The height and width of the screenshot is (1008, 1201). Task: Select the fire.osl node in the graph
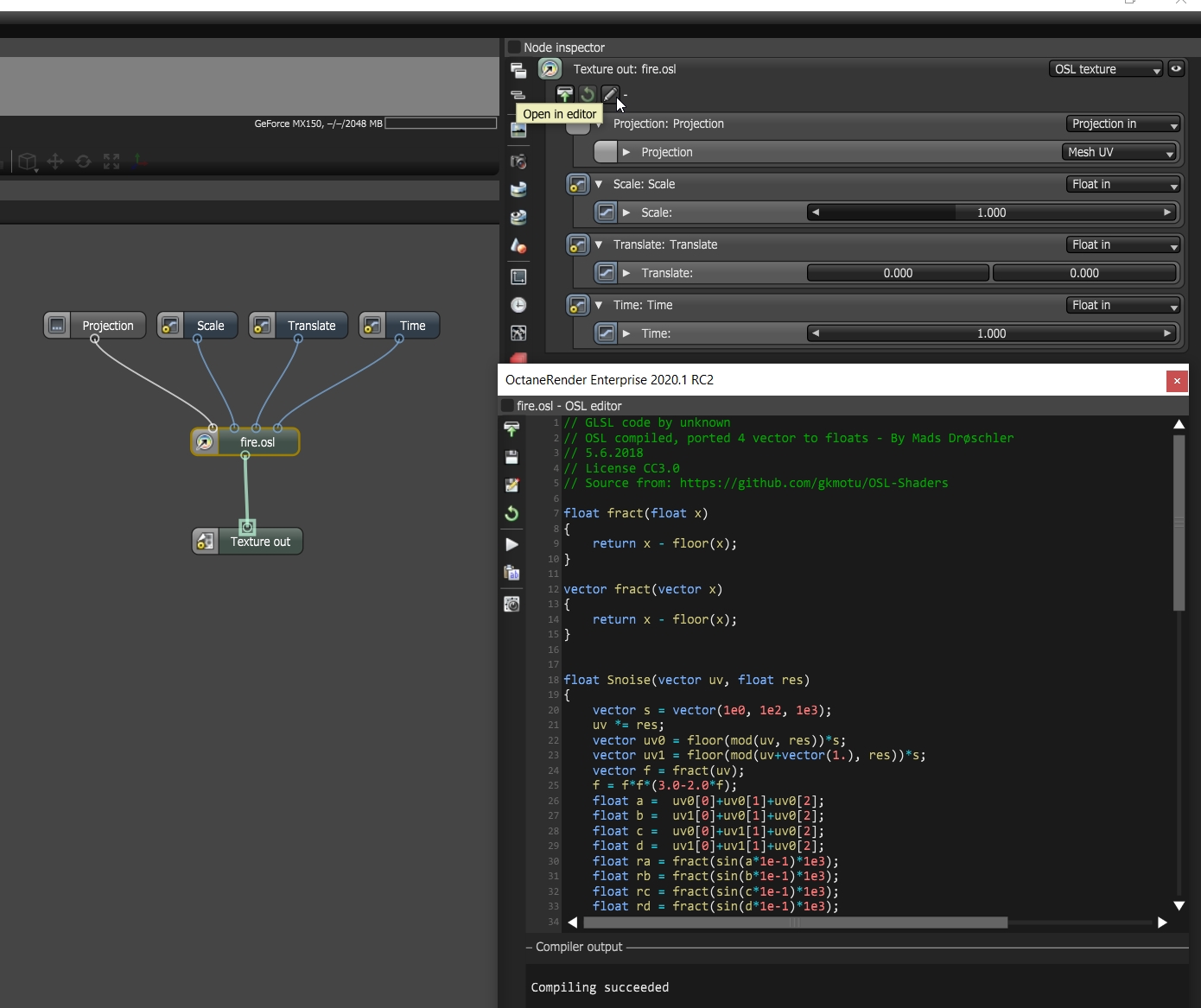pyautogui.click(x=257, y=442)
